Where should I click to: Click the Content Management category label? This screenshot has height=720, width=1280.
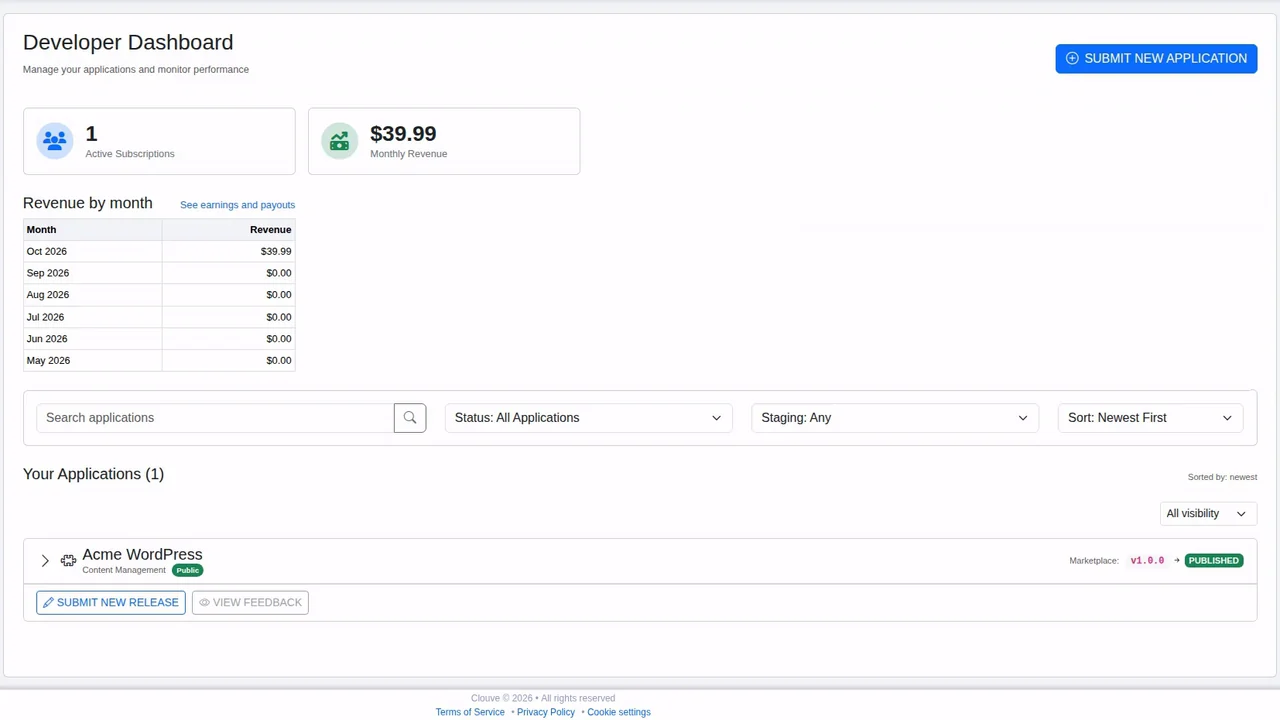[x=124, y=570]
